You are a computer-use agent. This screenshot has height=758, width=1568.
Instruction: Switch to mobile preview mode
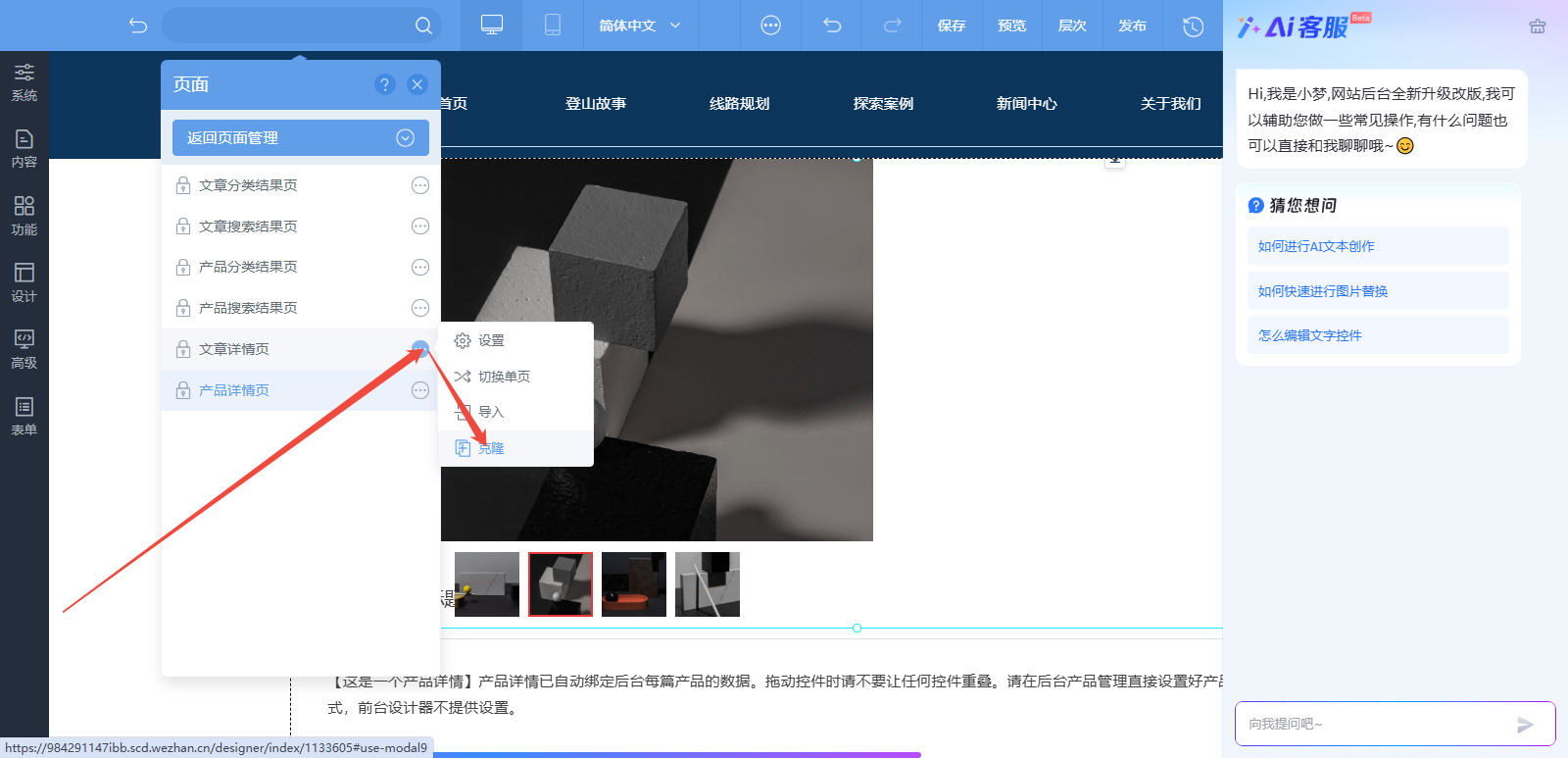point(553,25)
